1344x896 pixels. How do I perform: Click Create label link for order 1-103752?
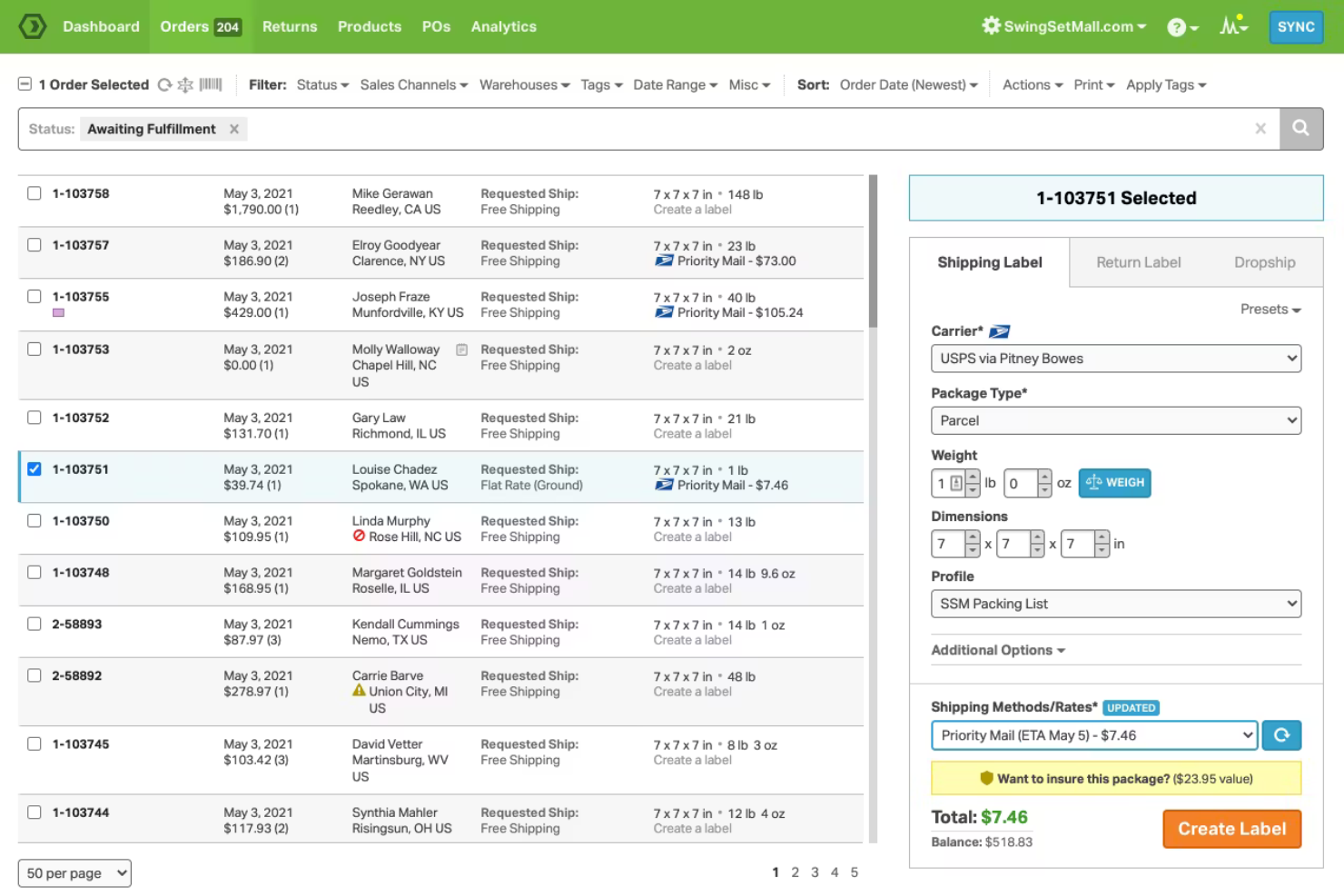(692, 434)
